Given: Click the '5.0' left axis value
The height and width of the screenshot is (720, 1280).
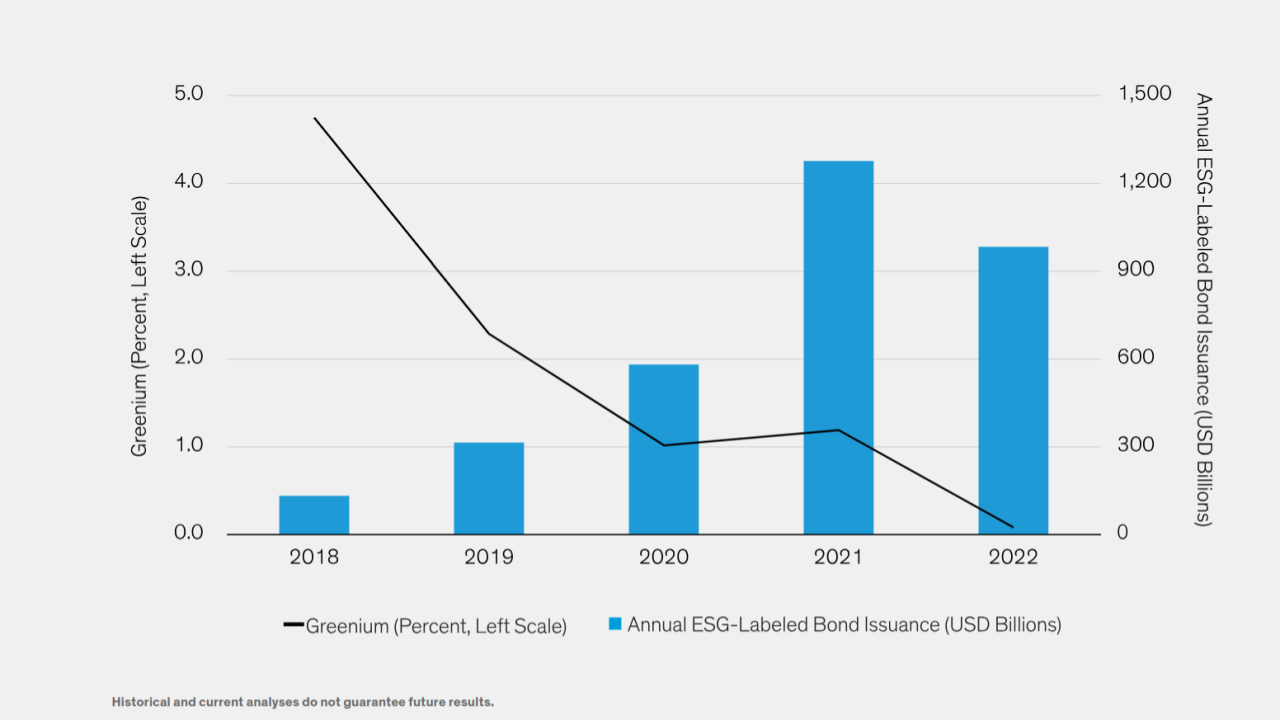Looking at the screenshot, I should [189, 94].
